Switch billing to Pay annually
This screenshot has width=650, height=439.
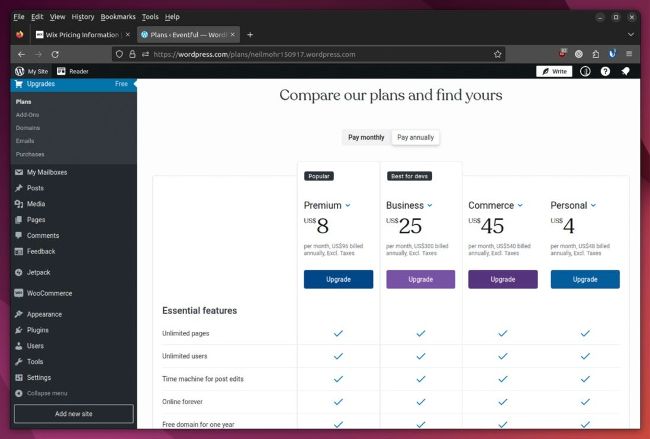(415, 137)
